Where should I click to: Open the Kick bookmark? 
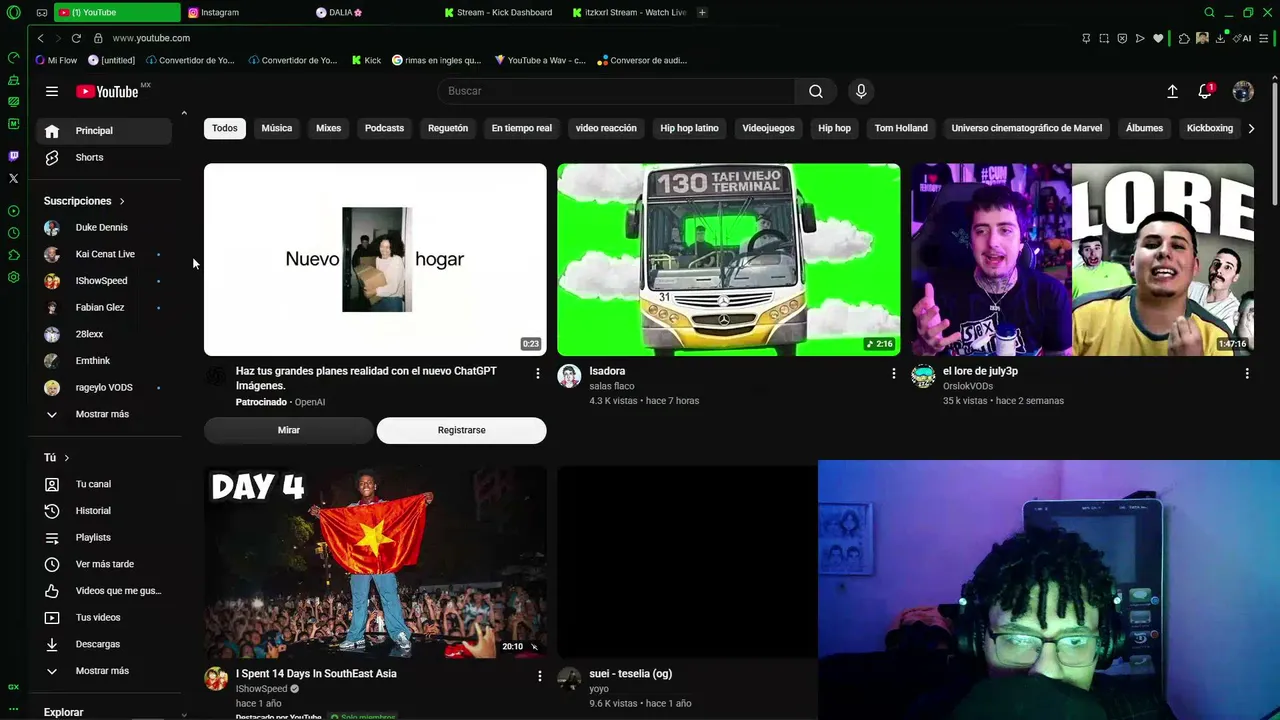coord(366,60)
